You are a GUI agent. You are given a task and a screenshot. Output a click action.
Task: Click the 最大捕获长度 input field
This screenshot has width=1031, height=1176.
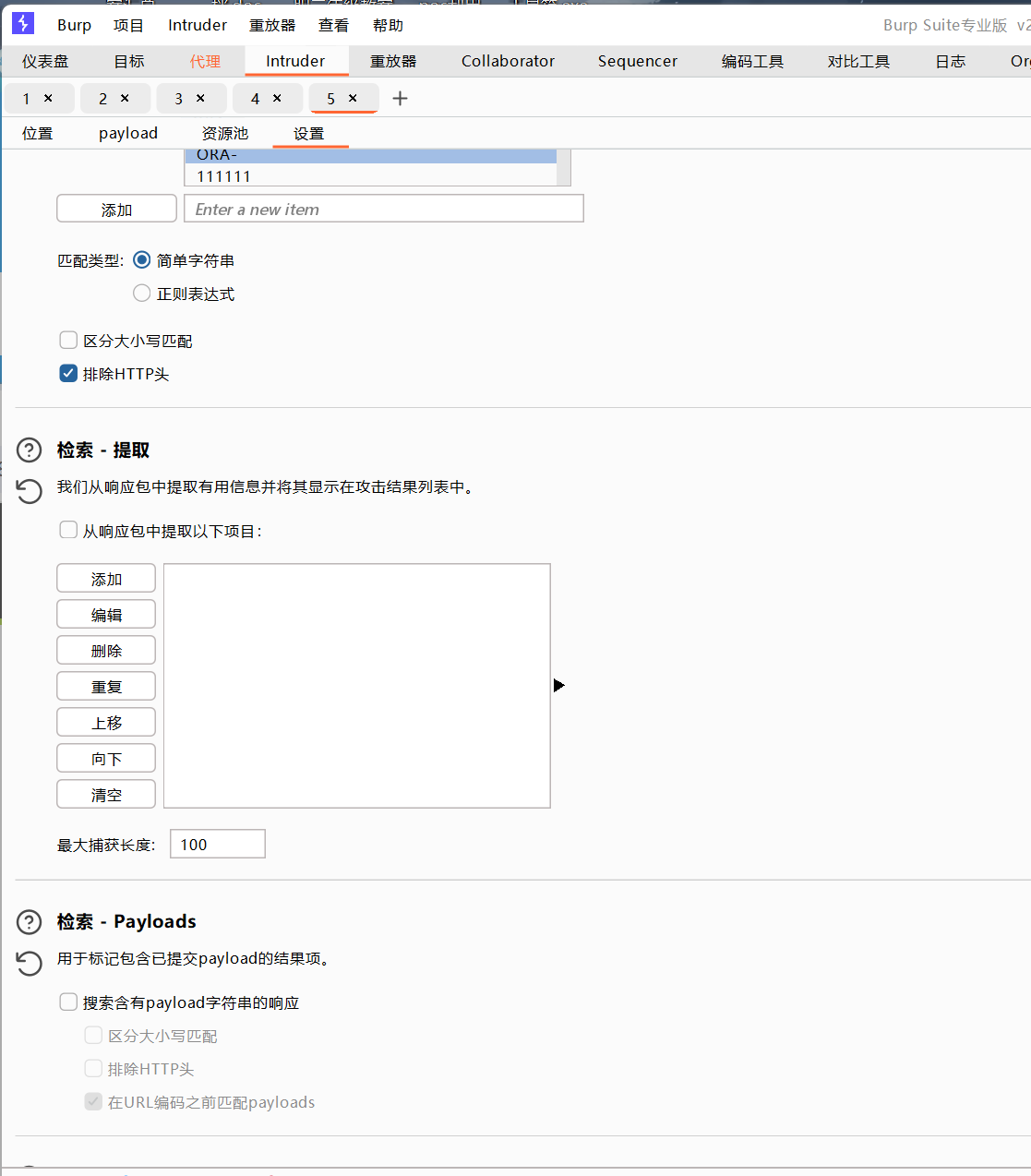pyautogui.click(x=218, y=844)
